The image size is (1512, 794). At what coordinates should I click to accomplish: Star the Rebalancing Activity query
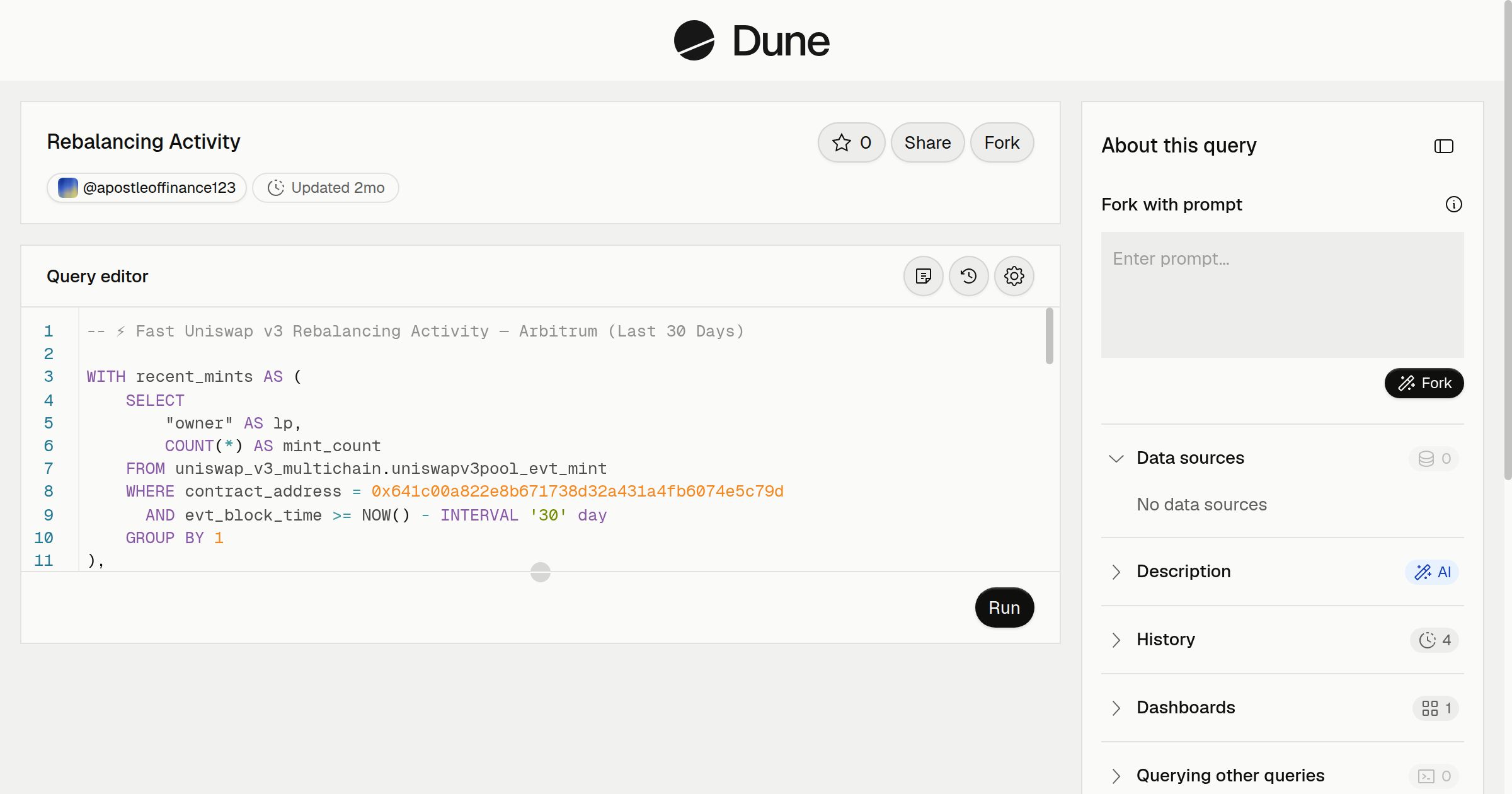click(x=852, y=142)
